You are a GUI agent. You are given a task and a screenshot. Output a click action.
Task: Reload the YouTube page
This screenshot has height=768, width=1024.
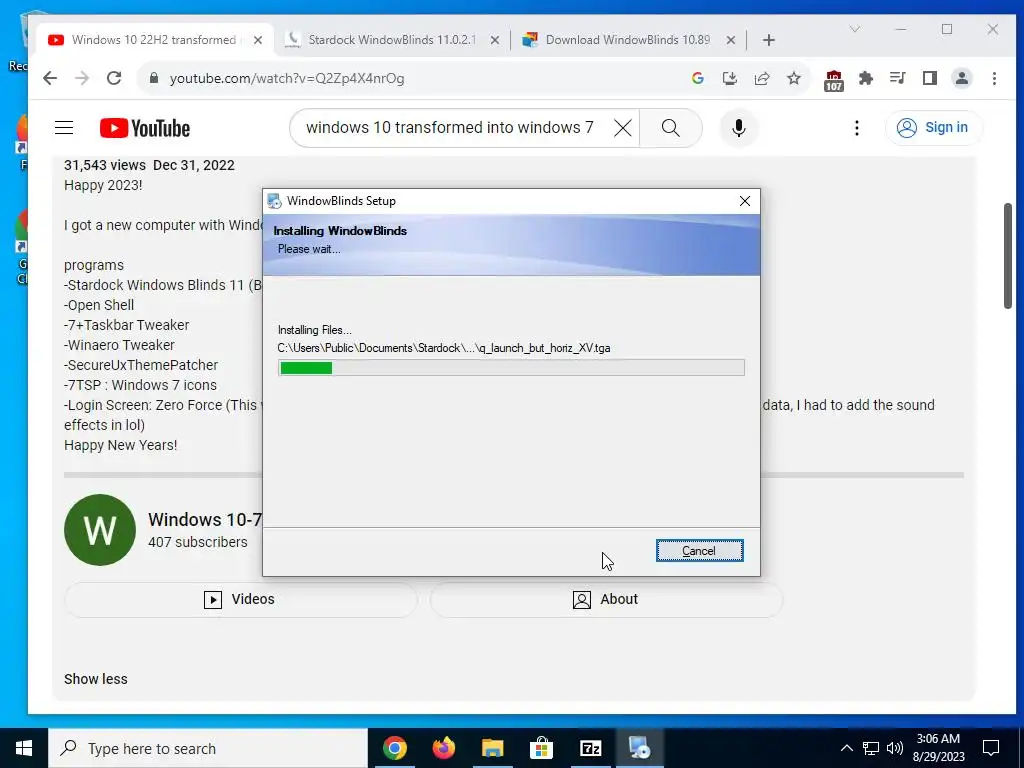[x=114, y=78]
